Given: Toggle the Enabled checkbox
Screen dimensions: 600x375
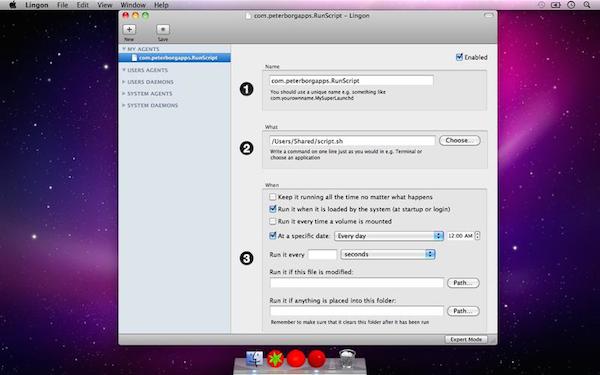Looking at the screenshot, I should pos(460,57).
